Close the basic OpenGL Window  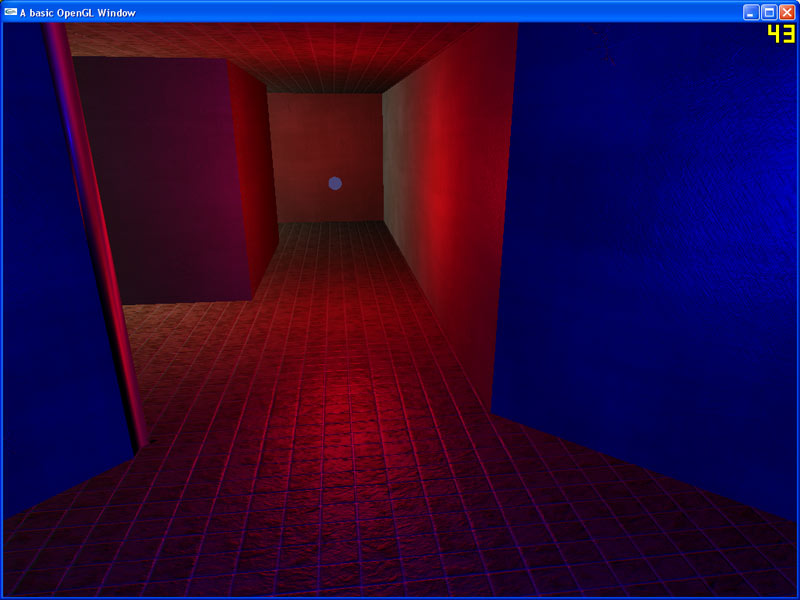[x=787, y=12]
